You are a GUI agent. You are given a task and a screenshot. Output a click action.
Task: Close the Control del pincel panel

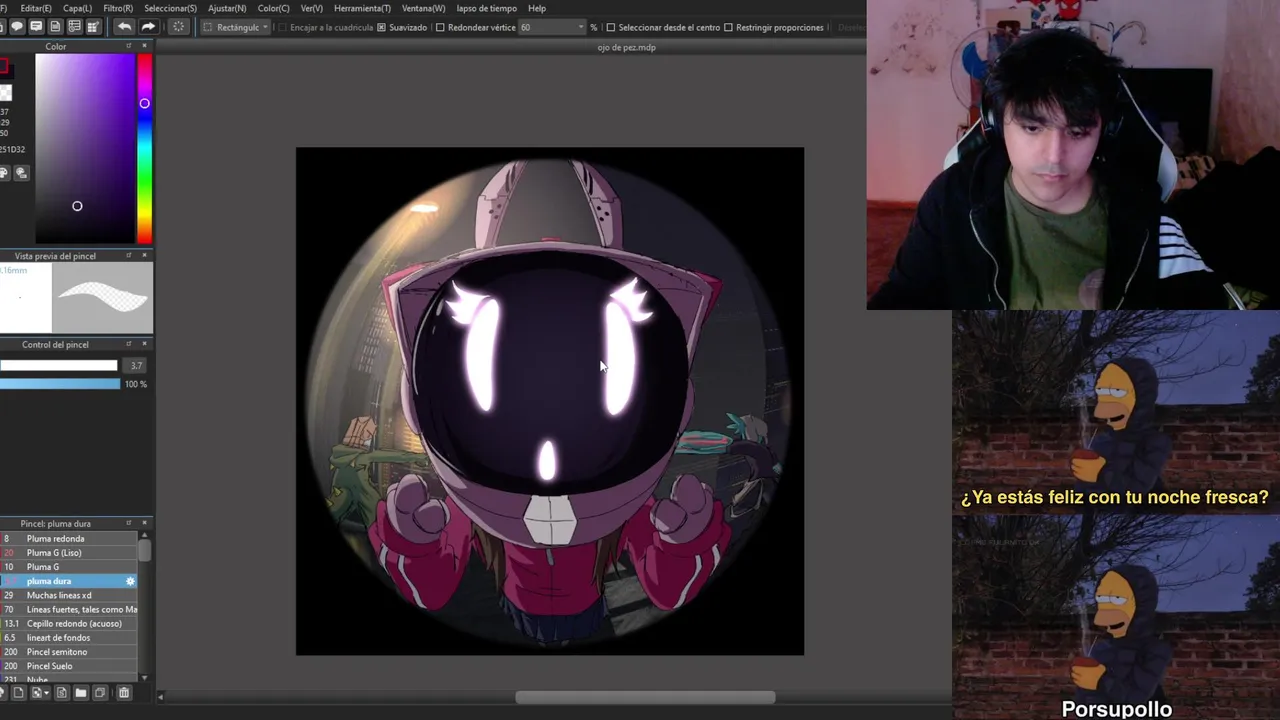144,344
